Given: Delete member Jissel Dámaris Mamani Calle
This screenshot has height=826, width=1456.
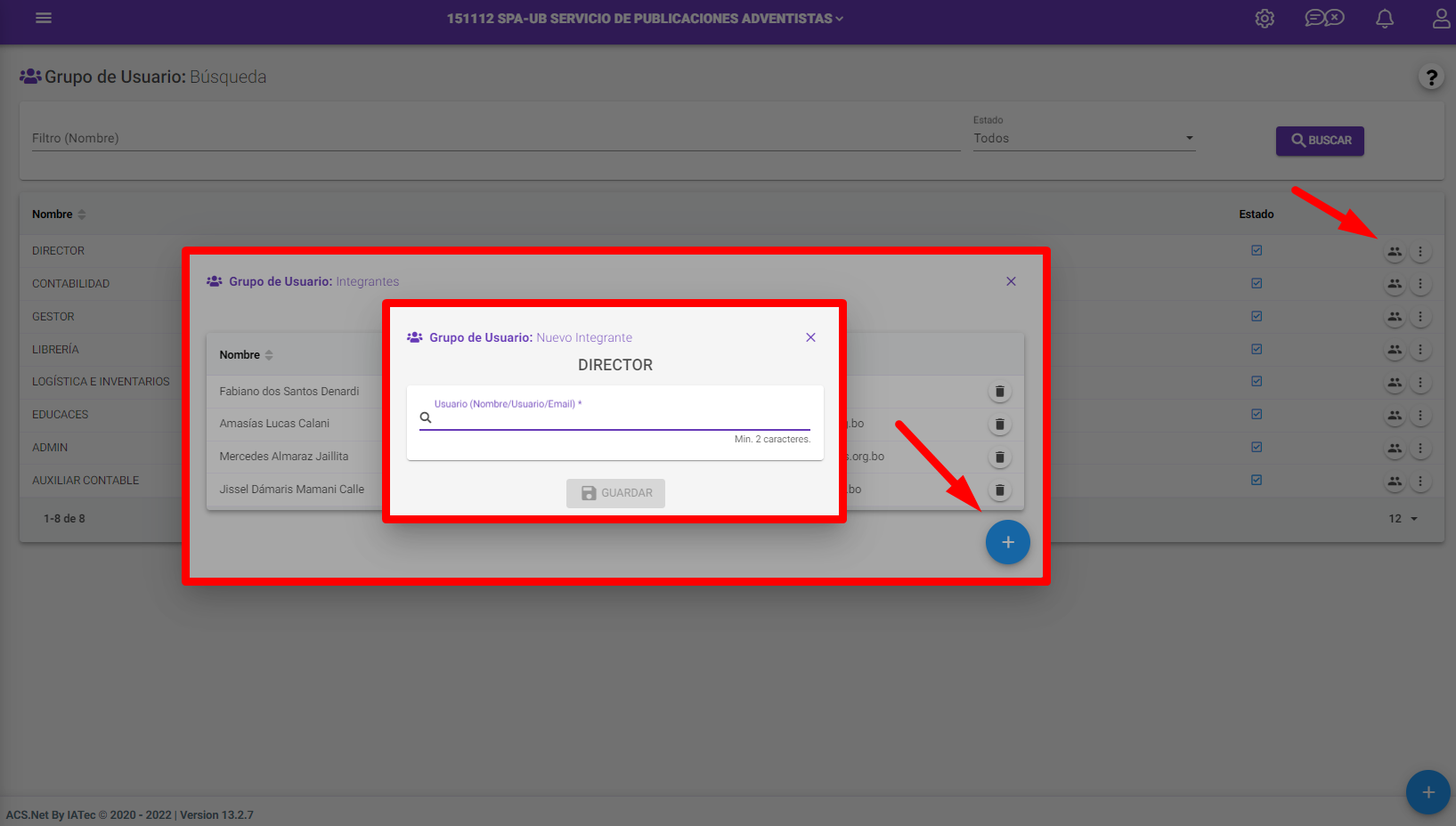Looking at the screenshot, I should point(1000,490).
